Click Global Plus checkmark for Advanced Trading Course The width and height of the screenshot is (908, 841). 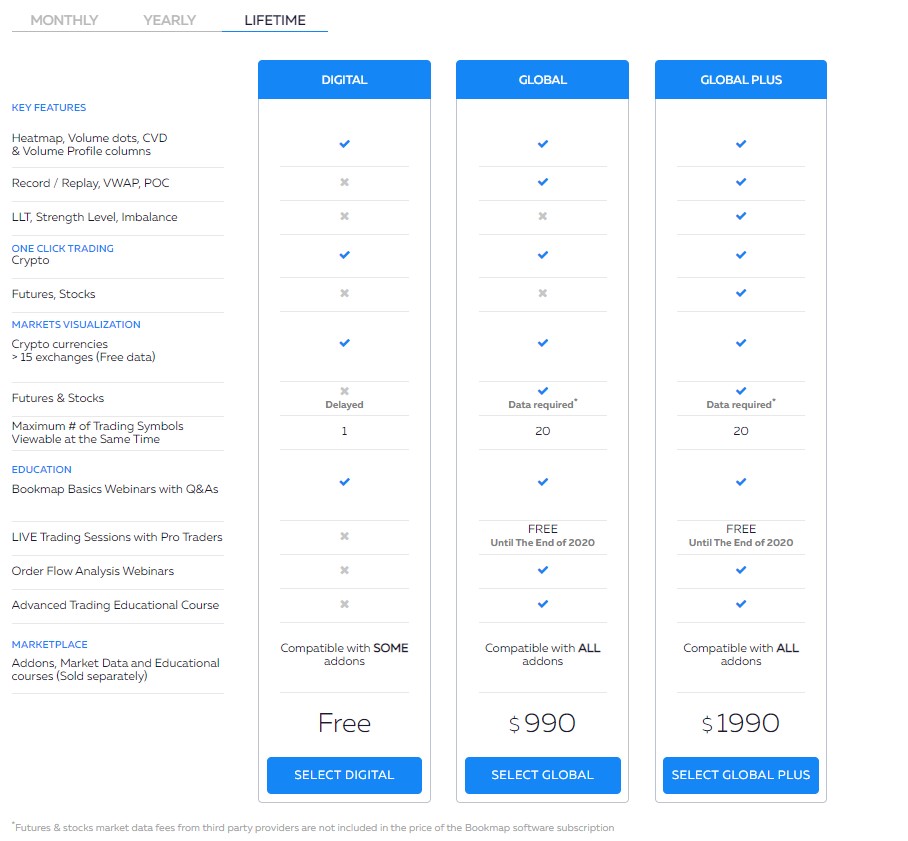tap(741, 604)
